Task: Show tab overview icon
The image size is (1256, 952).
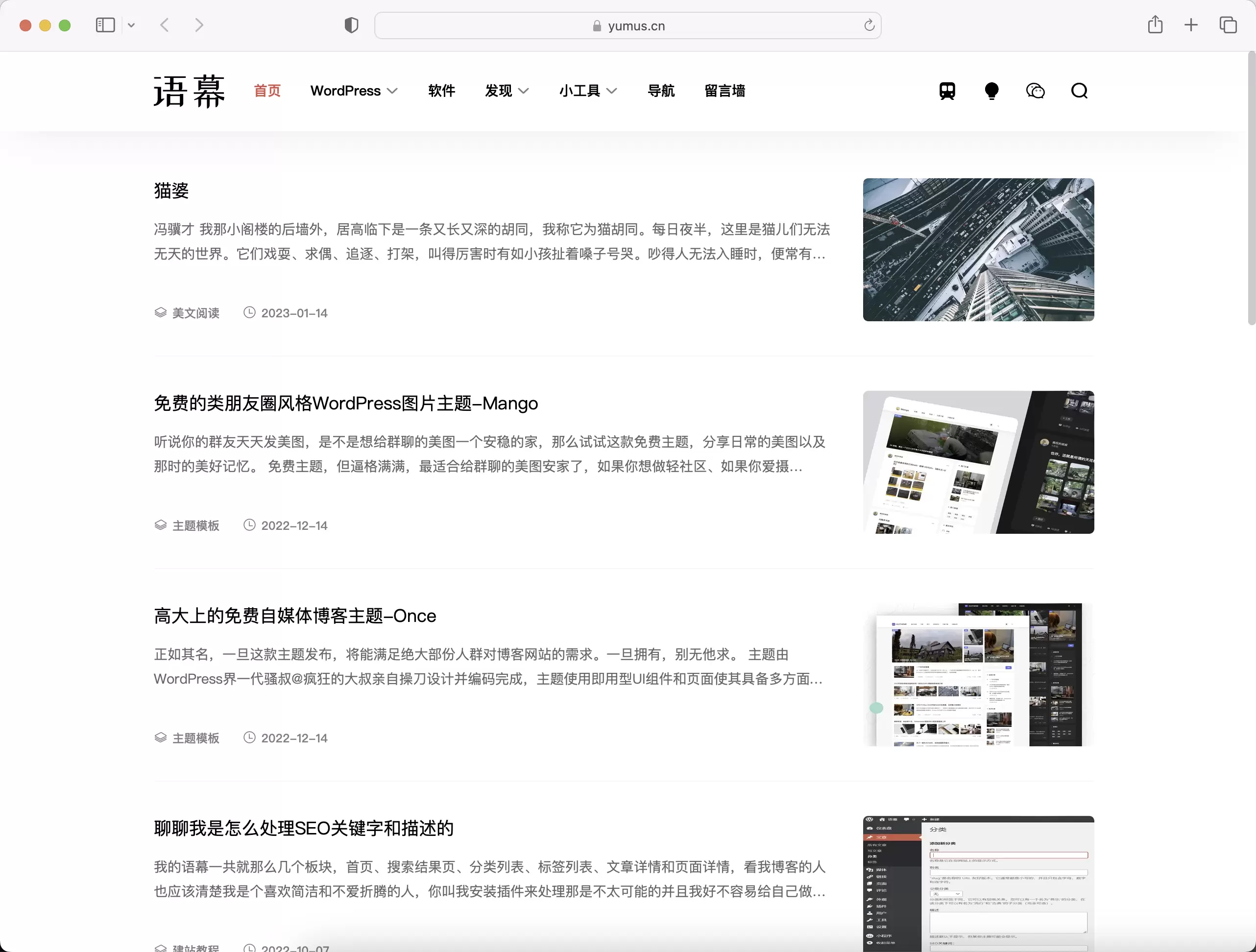Action: click(x=1228, y=25)
